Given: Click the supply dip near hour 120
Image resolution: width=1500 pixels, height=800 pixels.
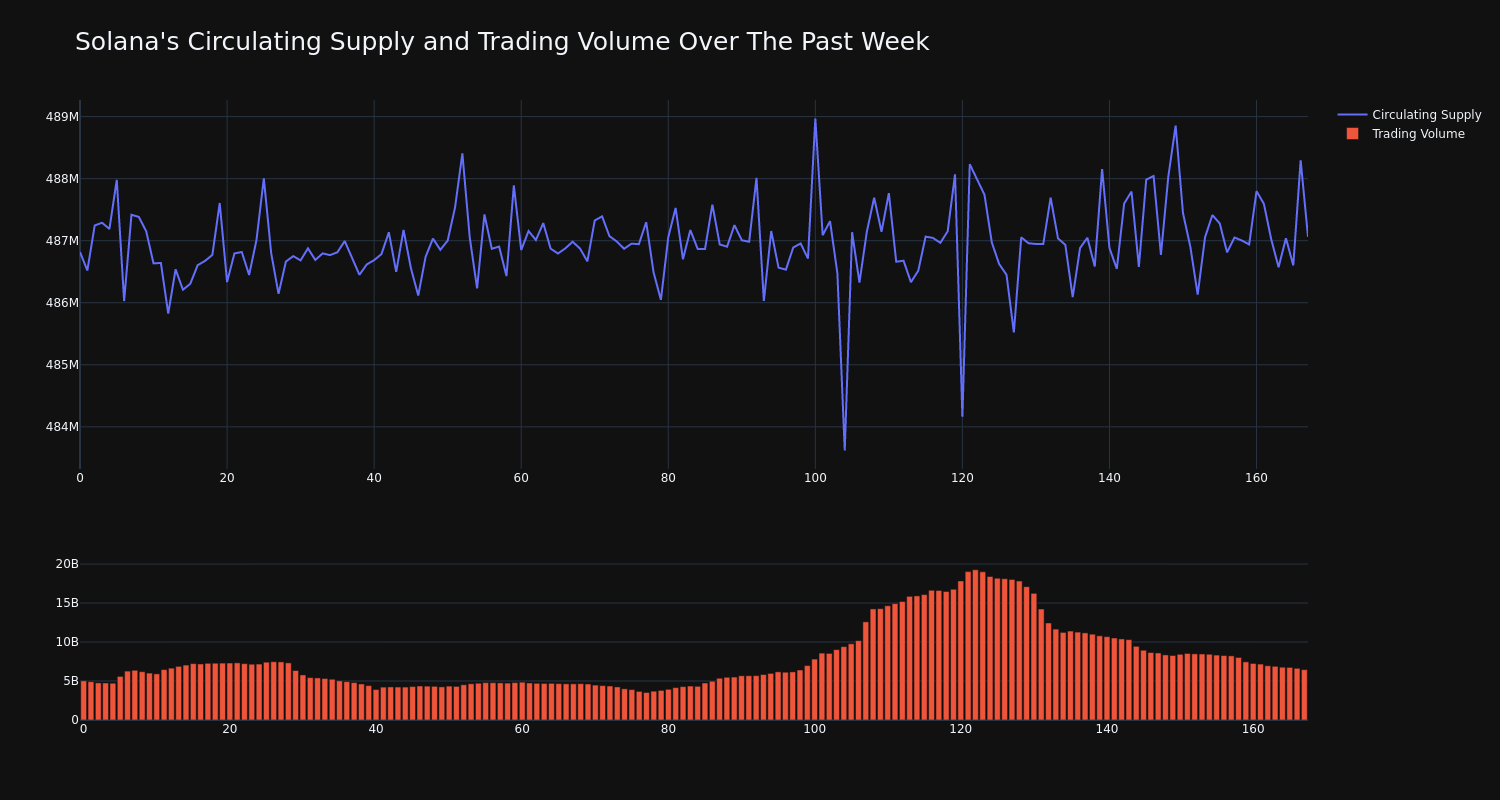Looking at the screenshot, I should (962, 415).
